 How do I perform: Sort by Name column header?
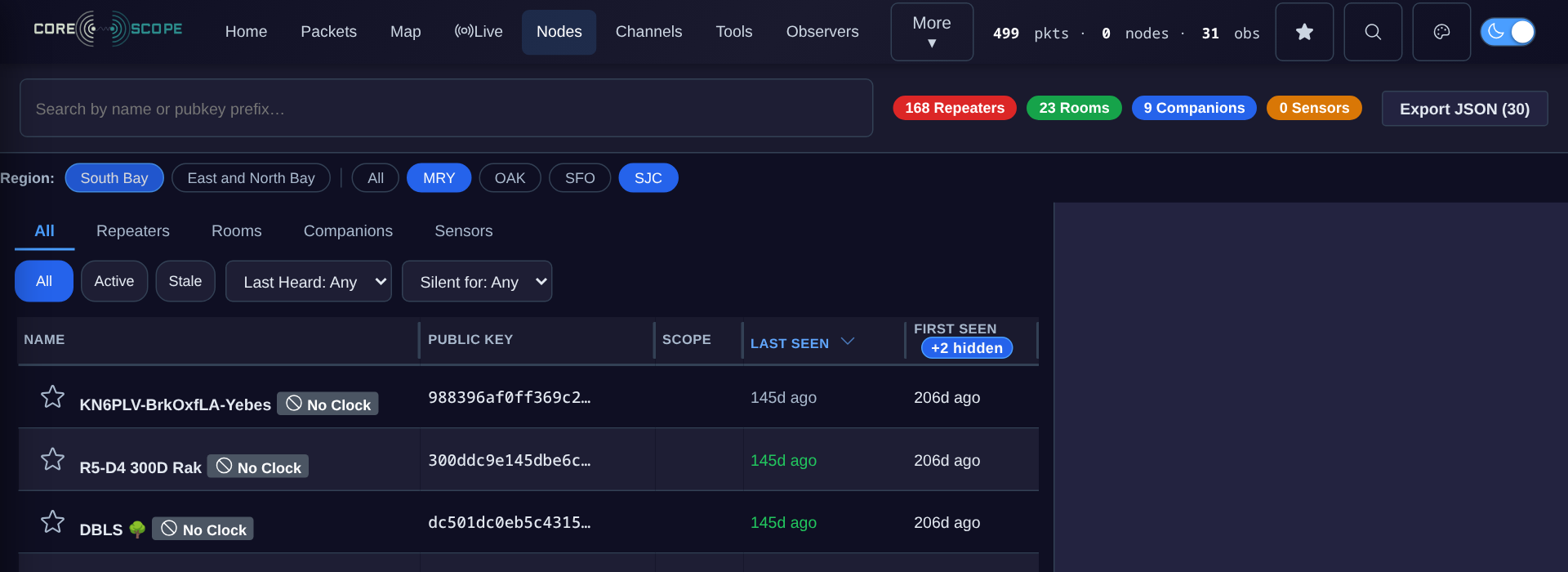click(44, 339)
